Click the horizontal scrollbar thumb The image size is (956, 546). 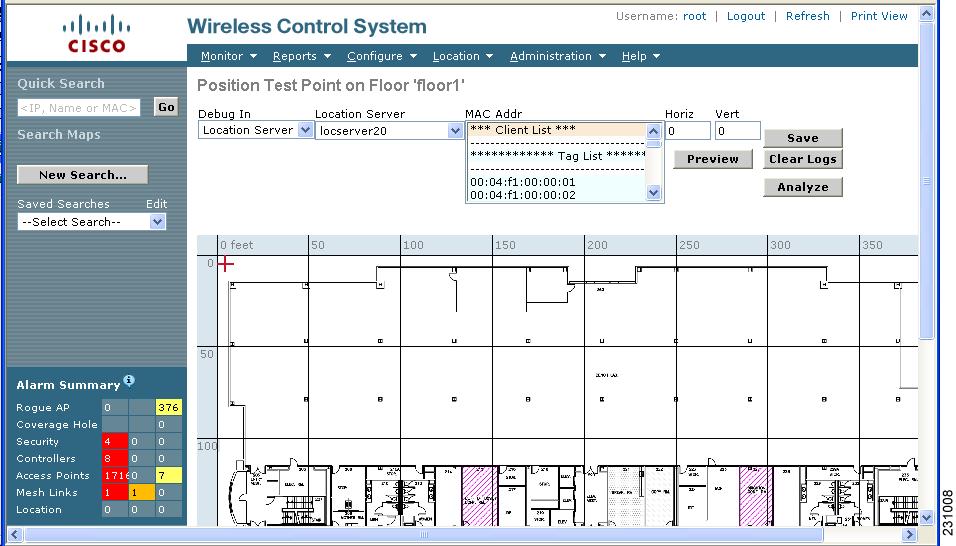tap(424, 535)
